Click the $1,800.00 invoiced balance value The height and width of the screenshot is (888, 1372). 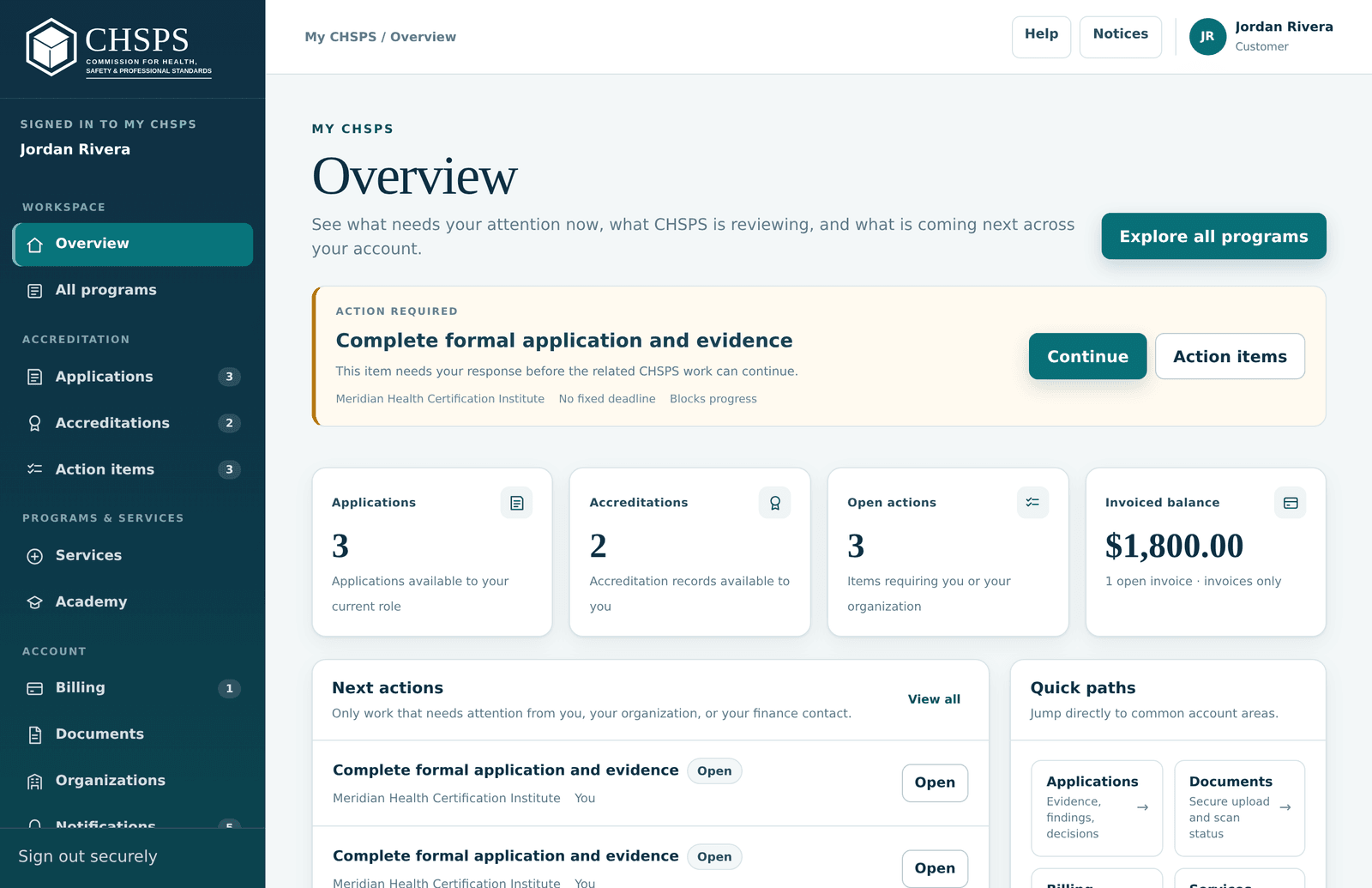(x=1174, y=547)
